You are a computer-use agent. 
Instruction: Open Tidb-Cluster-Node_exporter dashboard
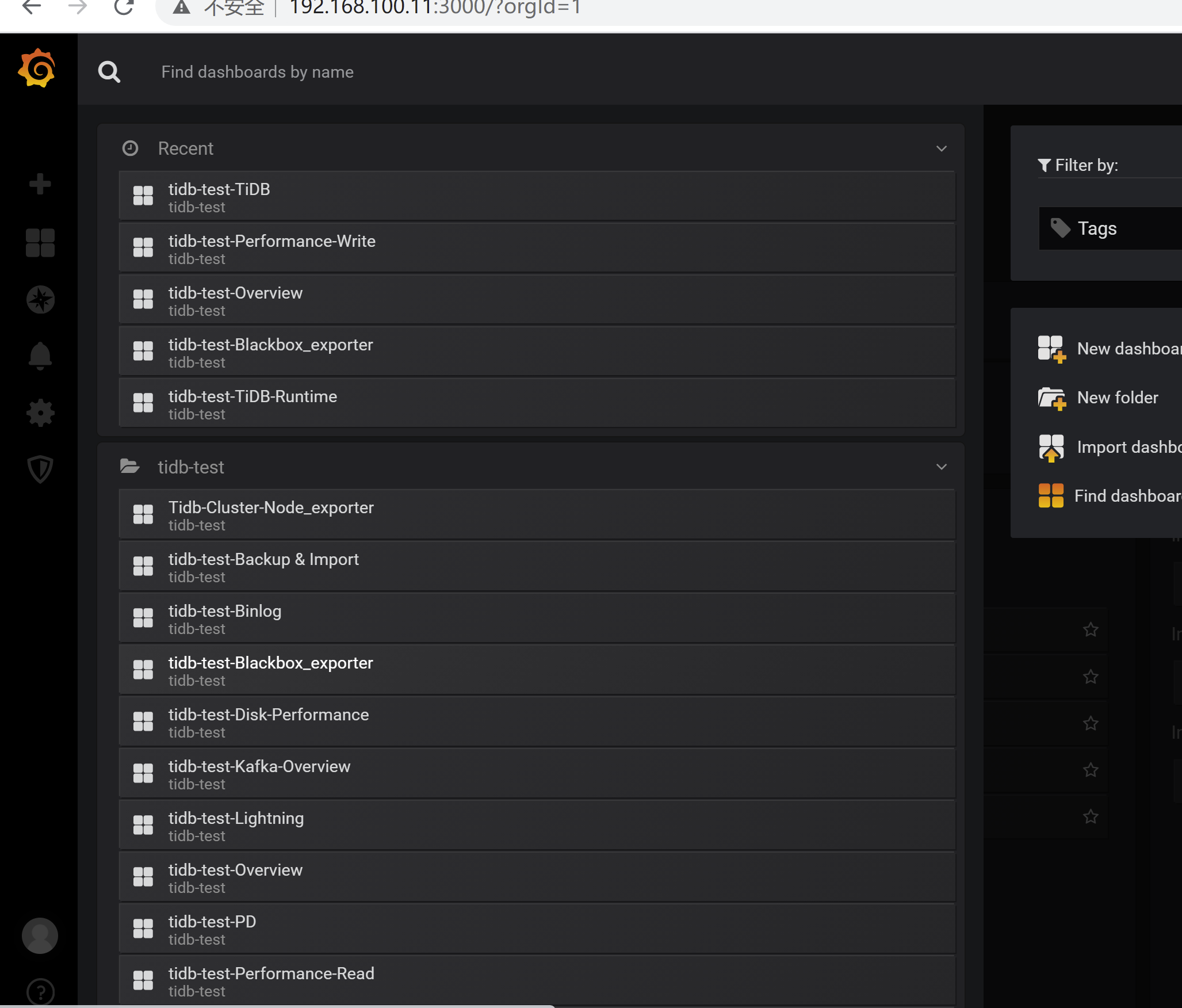pos(537,514)
